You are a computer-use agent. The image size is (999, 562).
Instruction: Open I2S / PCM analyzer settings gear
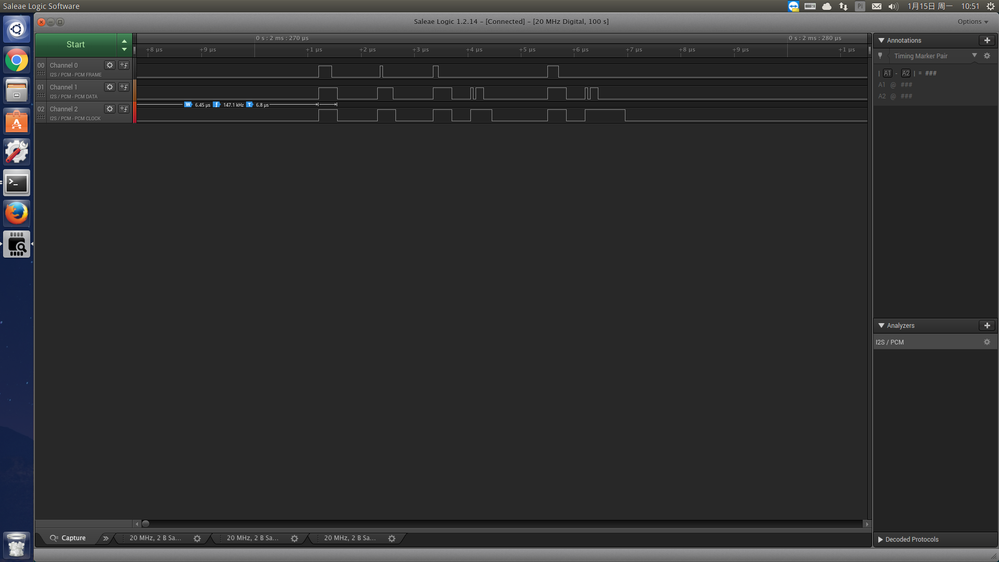click(987, 342)
